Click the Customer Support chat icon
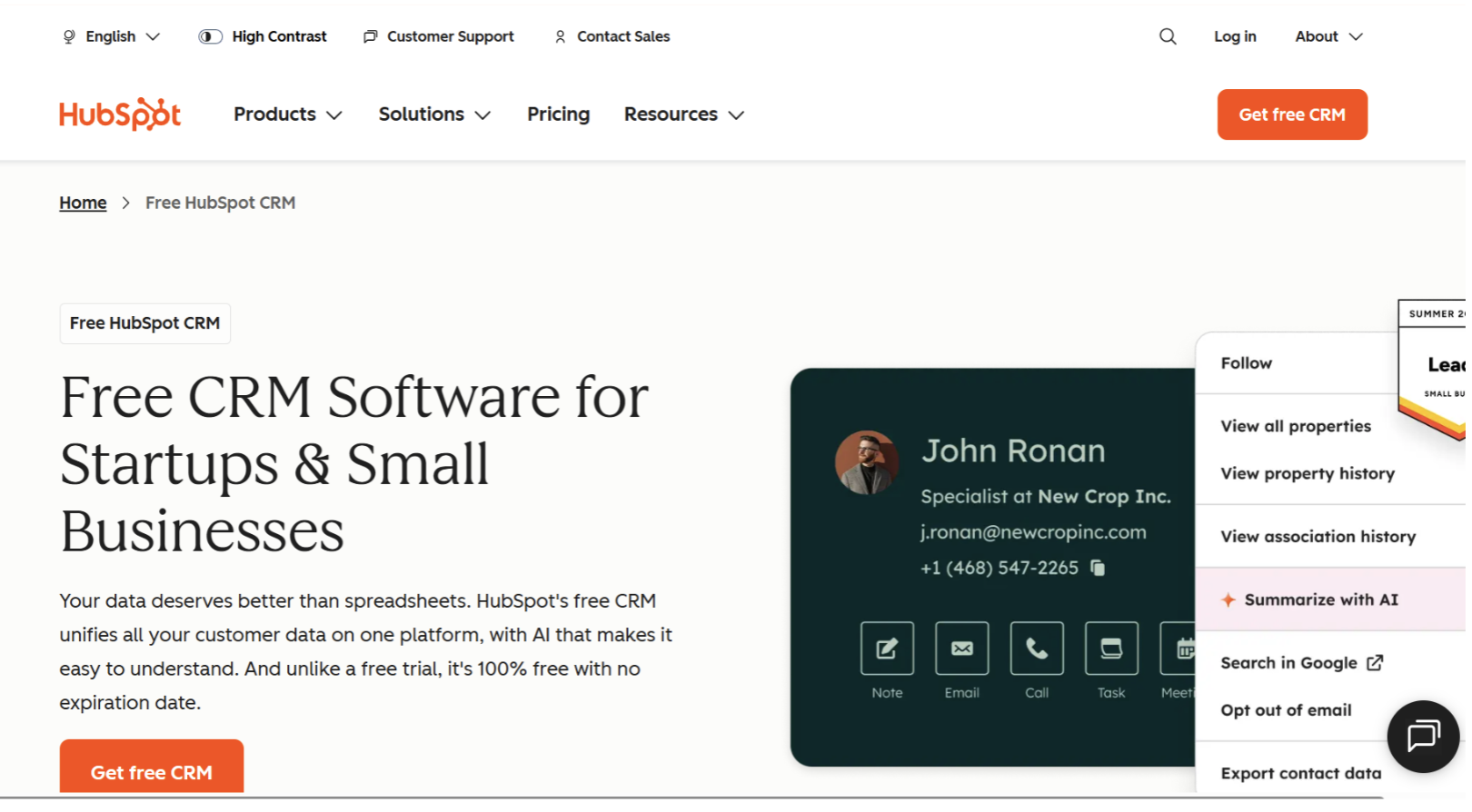This screenshot has width=1472, height=812. pos(370,36)
